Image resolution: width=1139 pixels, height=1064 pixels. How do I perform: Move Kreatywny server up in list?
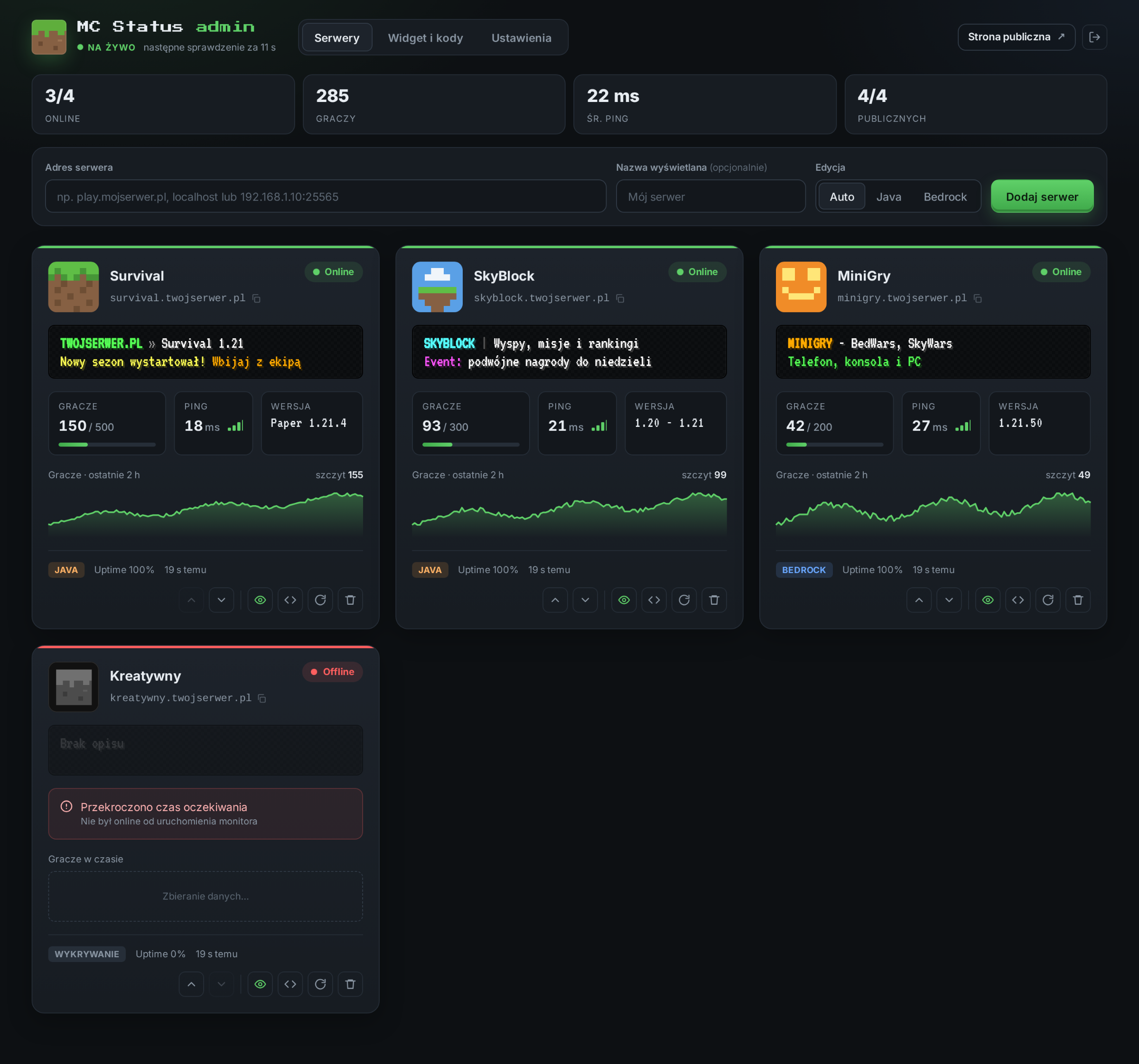click(x=191, y=984)
